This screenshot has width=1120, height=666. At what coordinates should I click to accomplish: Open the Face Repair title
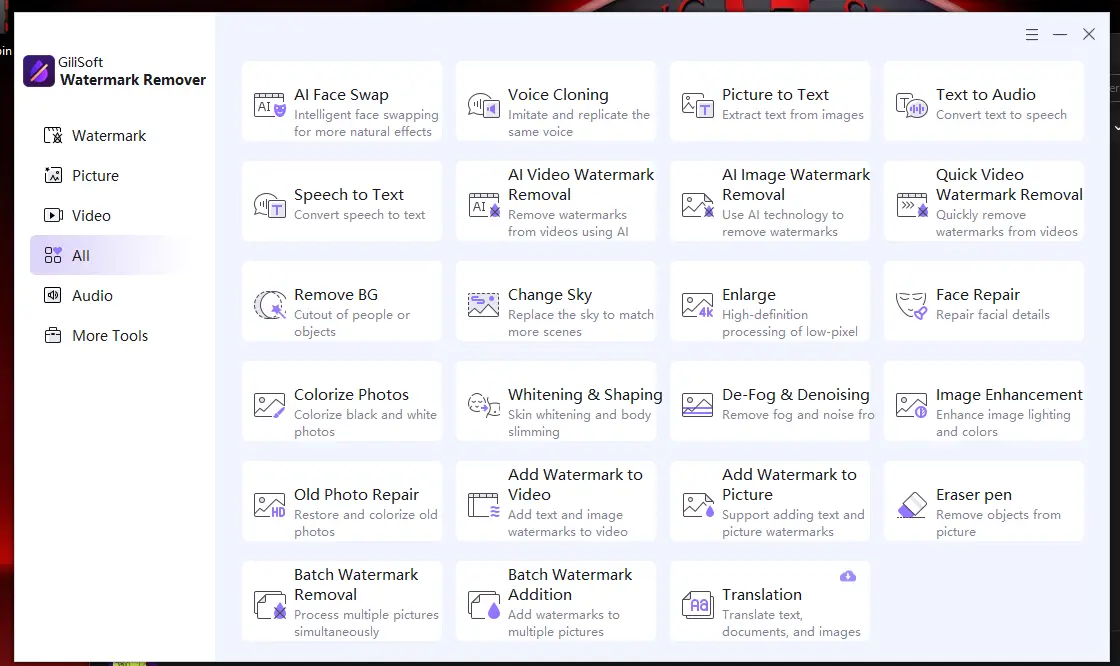coord(978,294)
